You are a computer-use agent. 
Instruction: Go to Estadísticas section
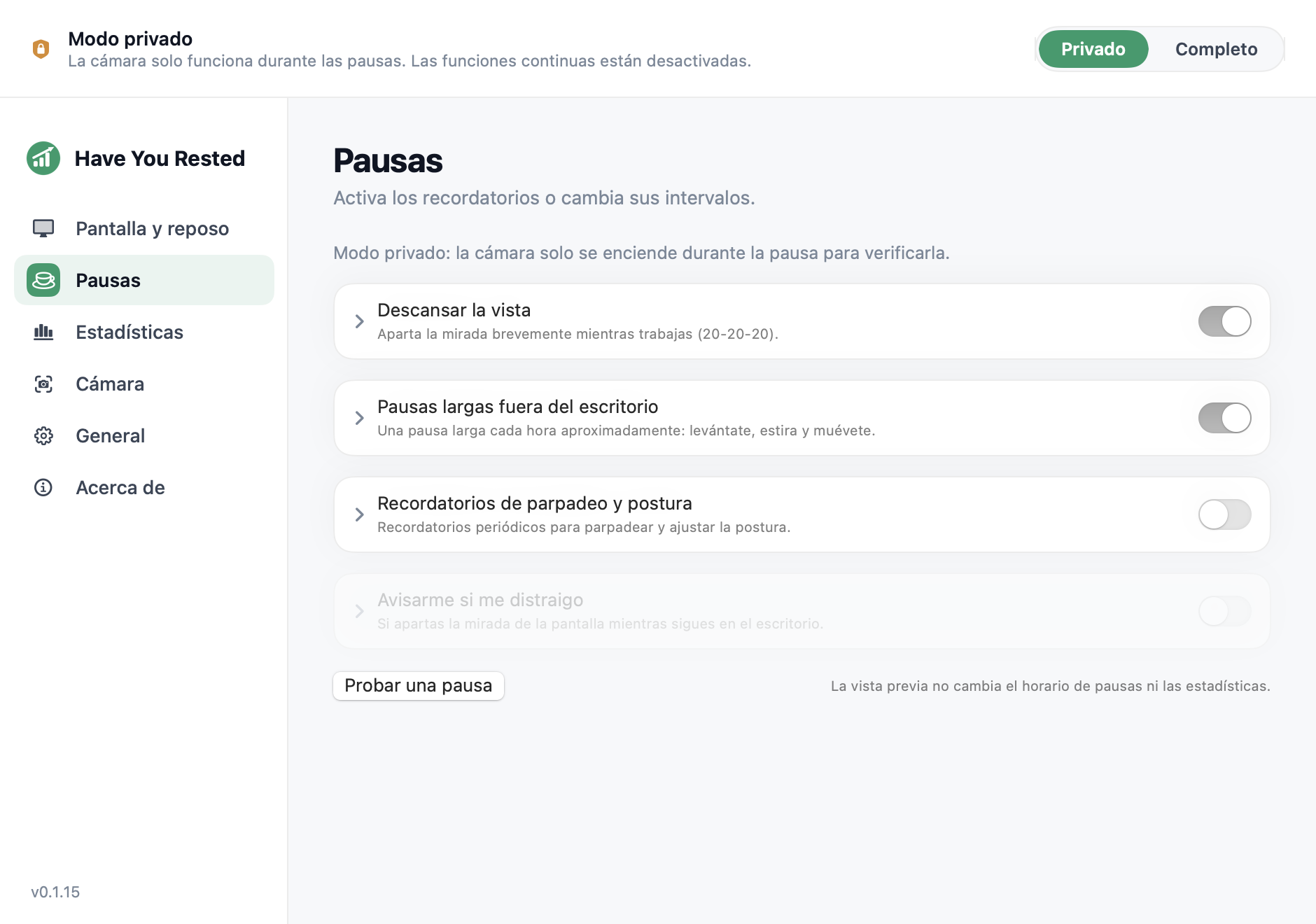tap(144, 332)
